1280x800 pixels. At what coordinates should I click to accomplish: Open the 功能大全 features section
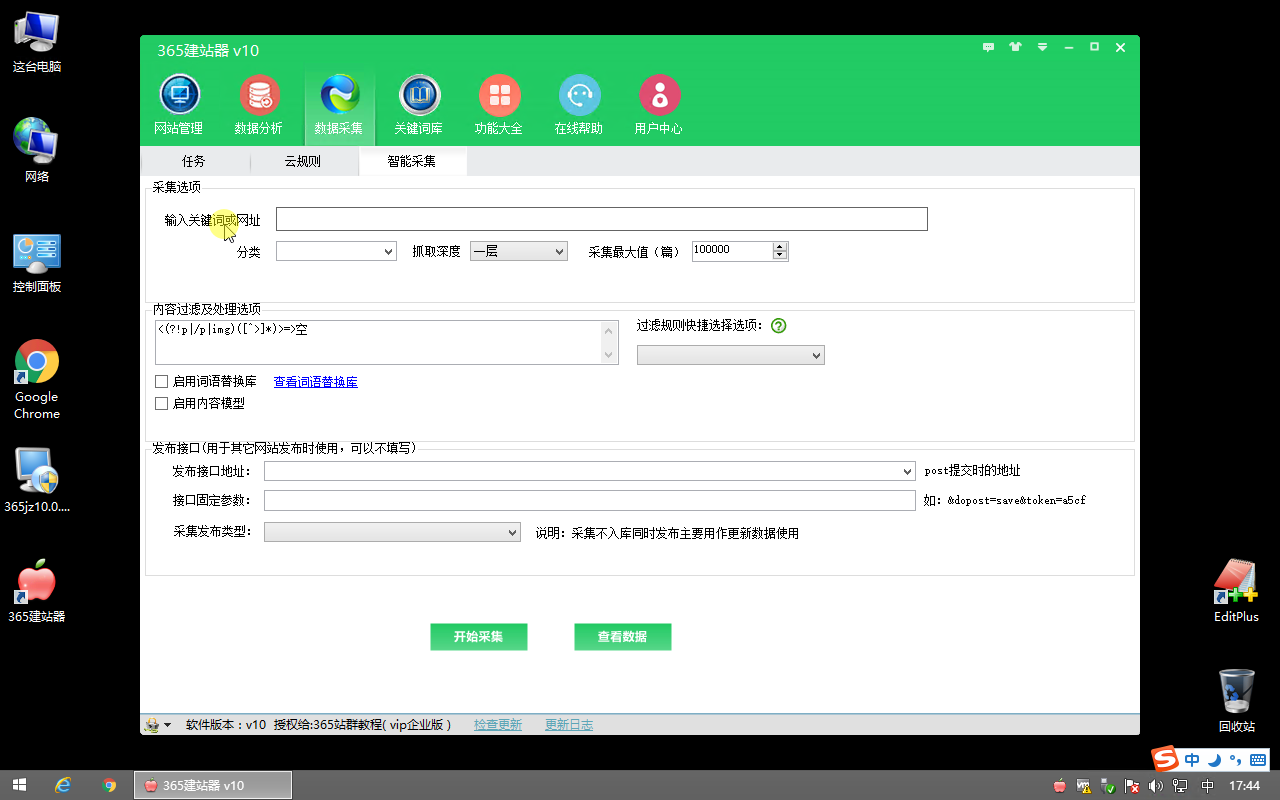499,105
